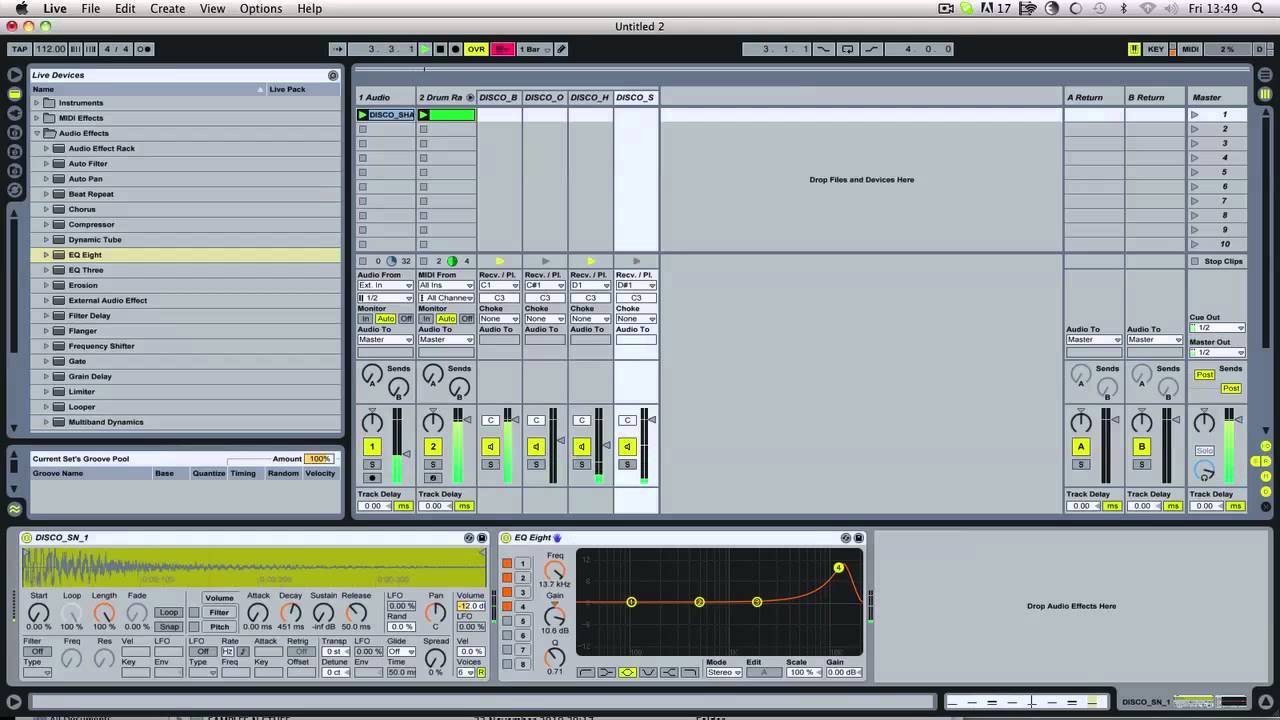The height and width of the screenshot is (720, 1280).
Task: Set track 1 Monitor to In
Action: (366, 319)
